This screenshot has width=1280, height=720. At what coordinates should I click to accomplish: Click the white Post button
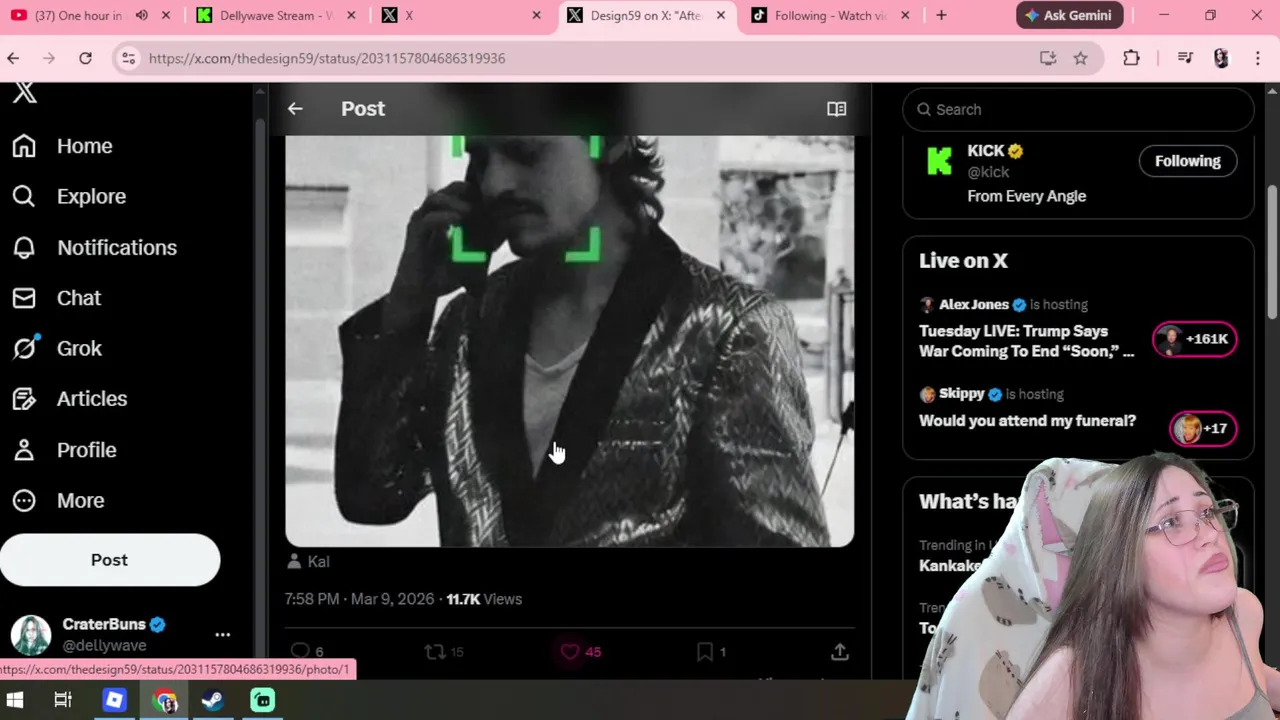[x=110, y=560]
